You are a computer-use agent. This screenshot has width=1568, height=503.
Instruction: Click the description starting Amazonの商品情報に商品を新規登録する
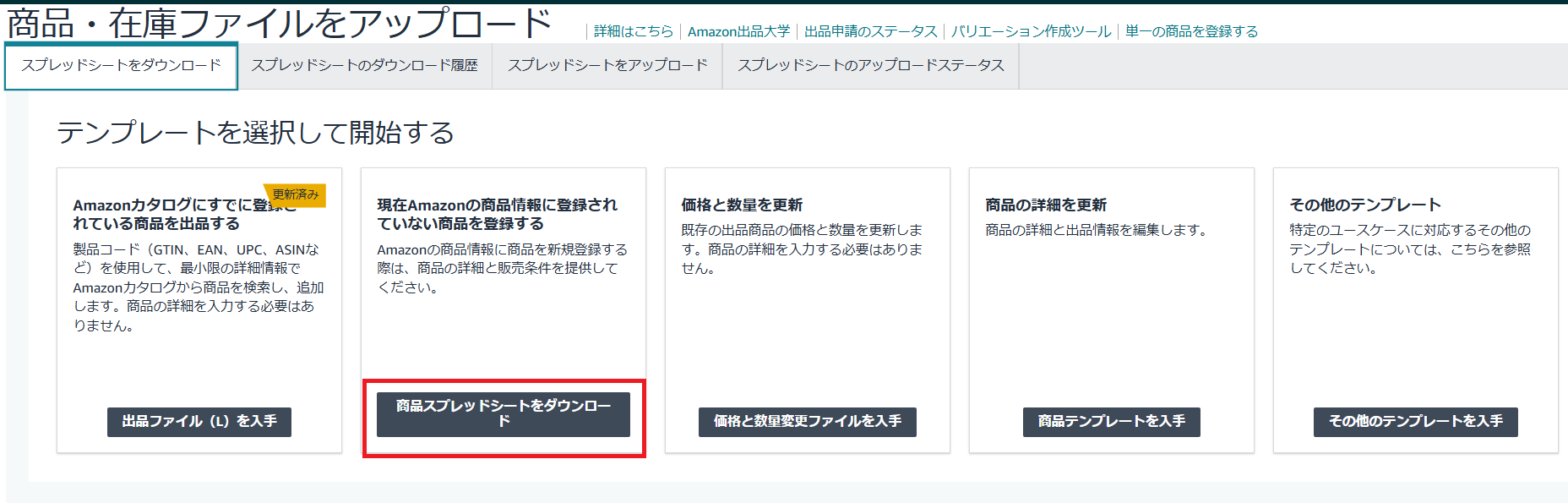[x=503, y=269]
